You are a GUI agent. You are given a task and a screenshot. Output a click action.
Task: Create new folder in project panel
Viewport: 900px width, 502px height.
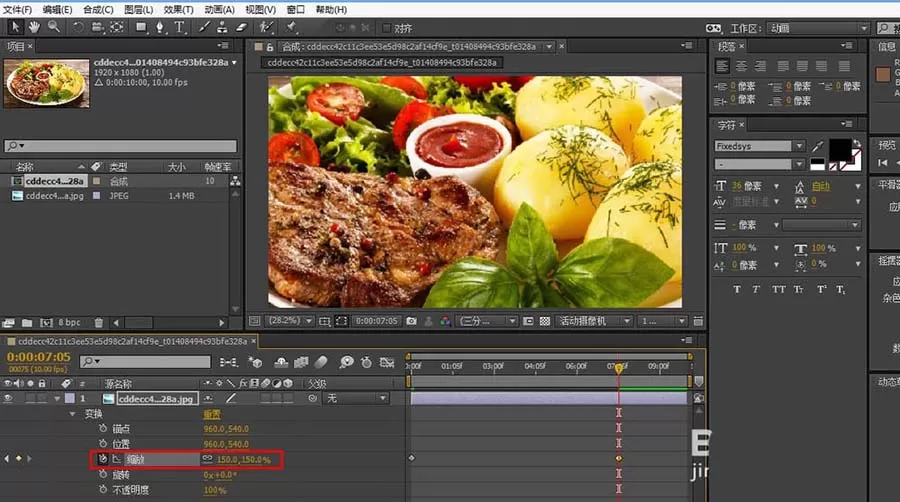pyautogui.click(x=27, y=323)
